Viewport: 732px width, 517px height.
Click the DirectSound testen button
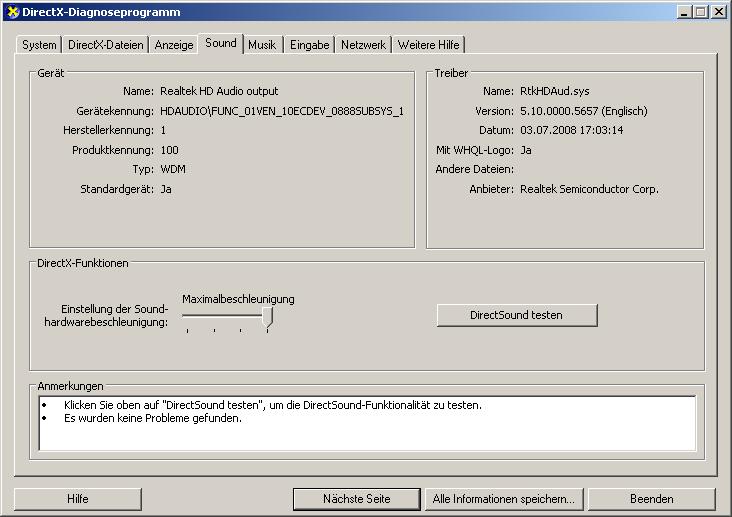[x=517, y=315]
